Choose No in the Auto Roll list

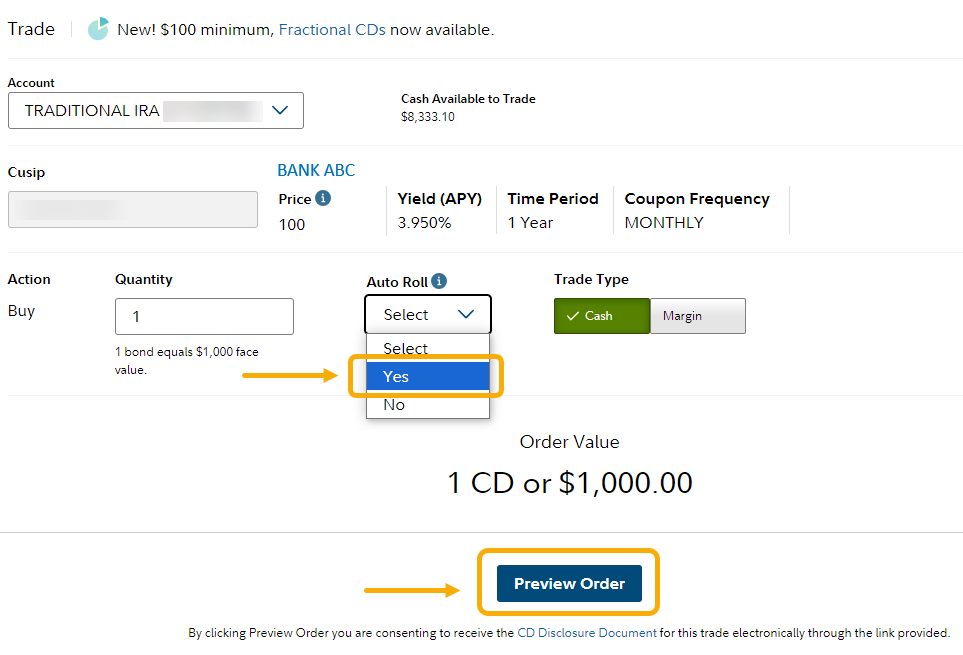pos(428,404)
